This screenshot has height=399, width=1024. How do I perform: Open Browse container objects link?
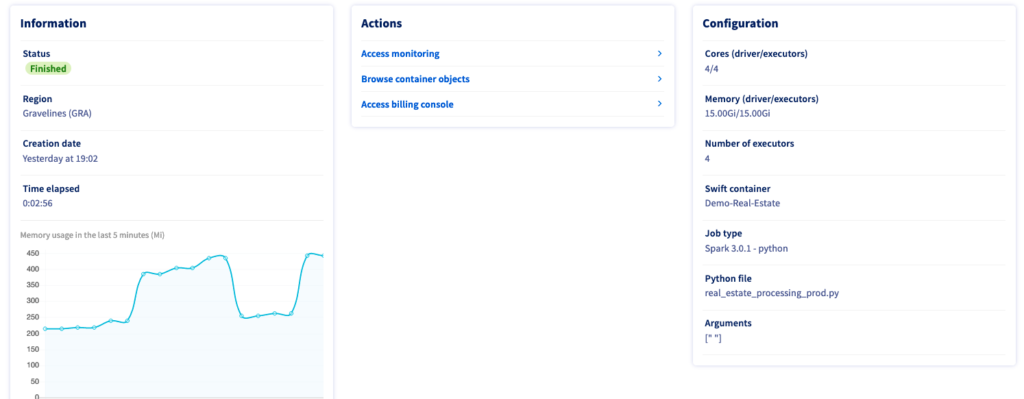click(415, 79)
